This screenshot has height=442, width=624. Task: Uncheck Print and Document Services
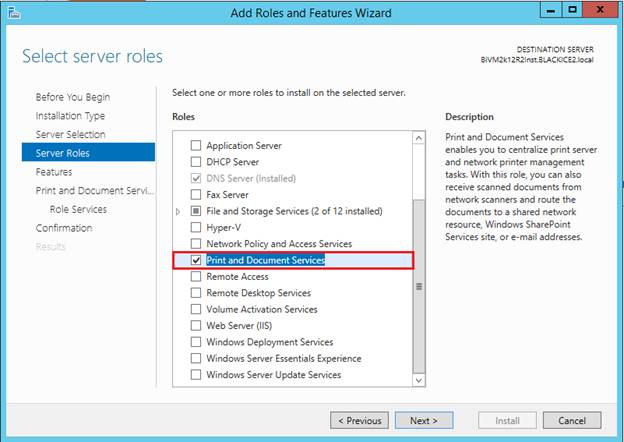tap(196, 260)
